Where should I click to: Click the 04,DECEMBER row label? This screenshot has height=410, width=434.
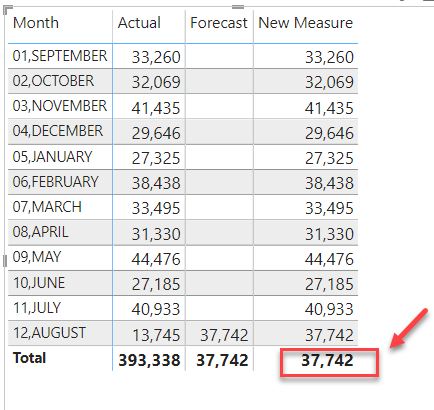[x=58, y=131]
